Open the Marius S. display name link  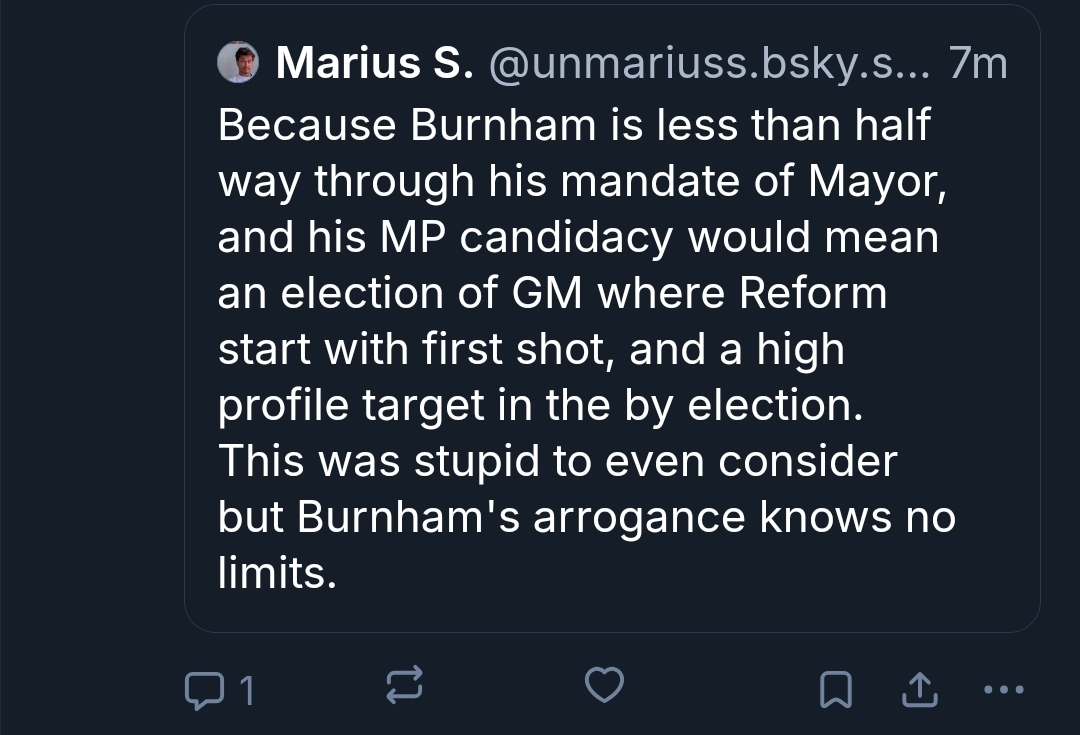[375, 64]
